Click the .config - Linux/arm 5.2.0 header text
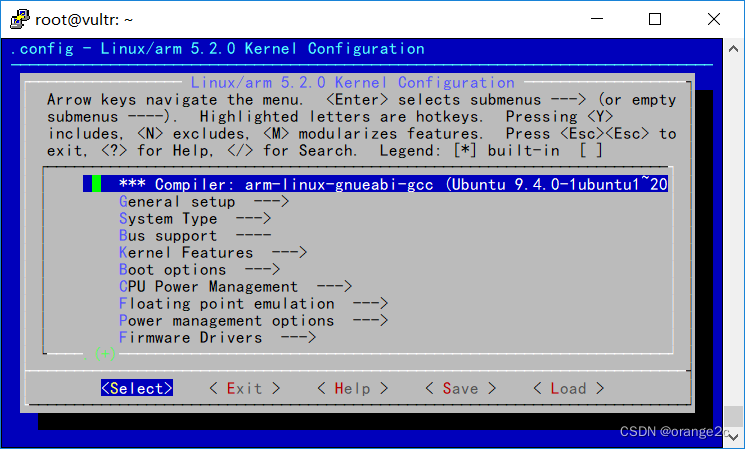Viewport: 745px width, 449px height. tap(217, 48)
